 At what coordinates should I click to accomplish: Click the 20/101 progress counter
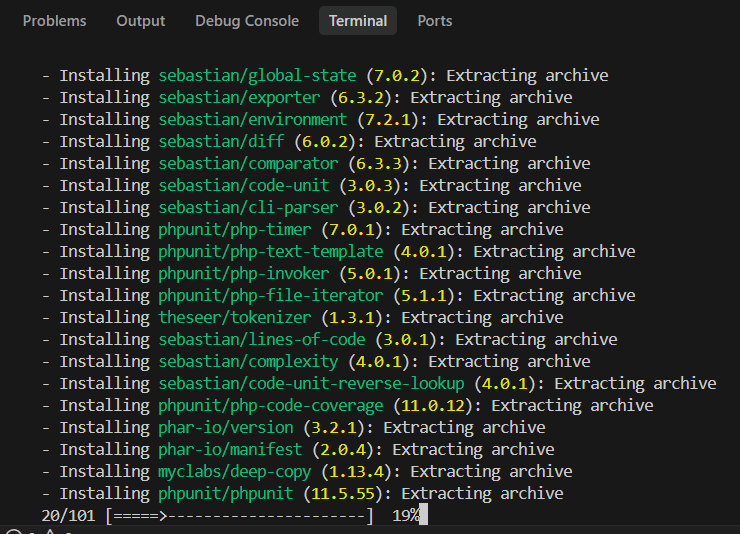tap(68, 516)
